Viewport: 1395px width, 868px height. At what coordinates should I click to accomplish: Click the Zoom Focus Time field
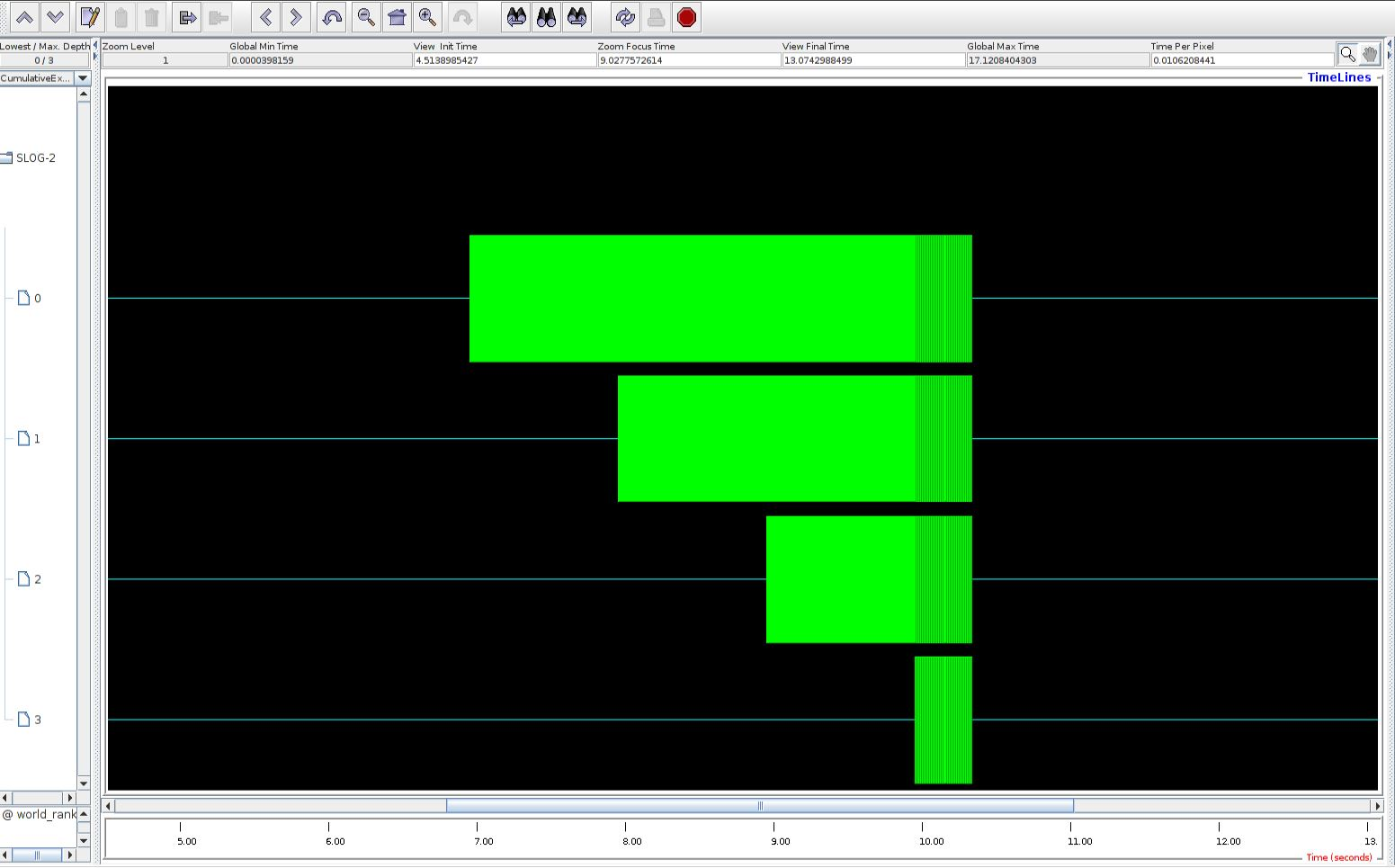[x=688, y=60]
